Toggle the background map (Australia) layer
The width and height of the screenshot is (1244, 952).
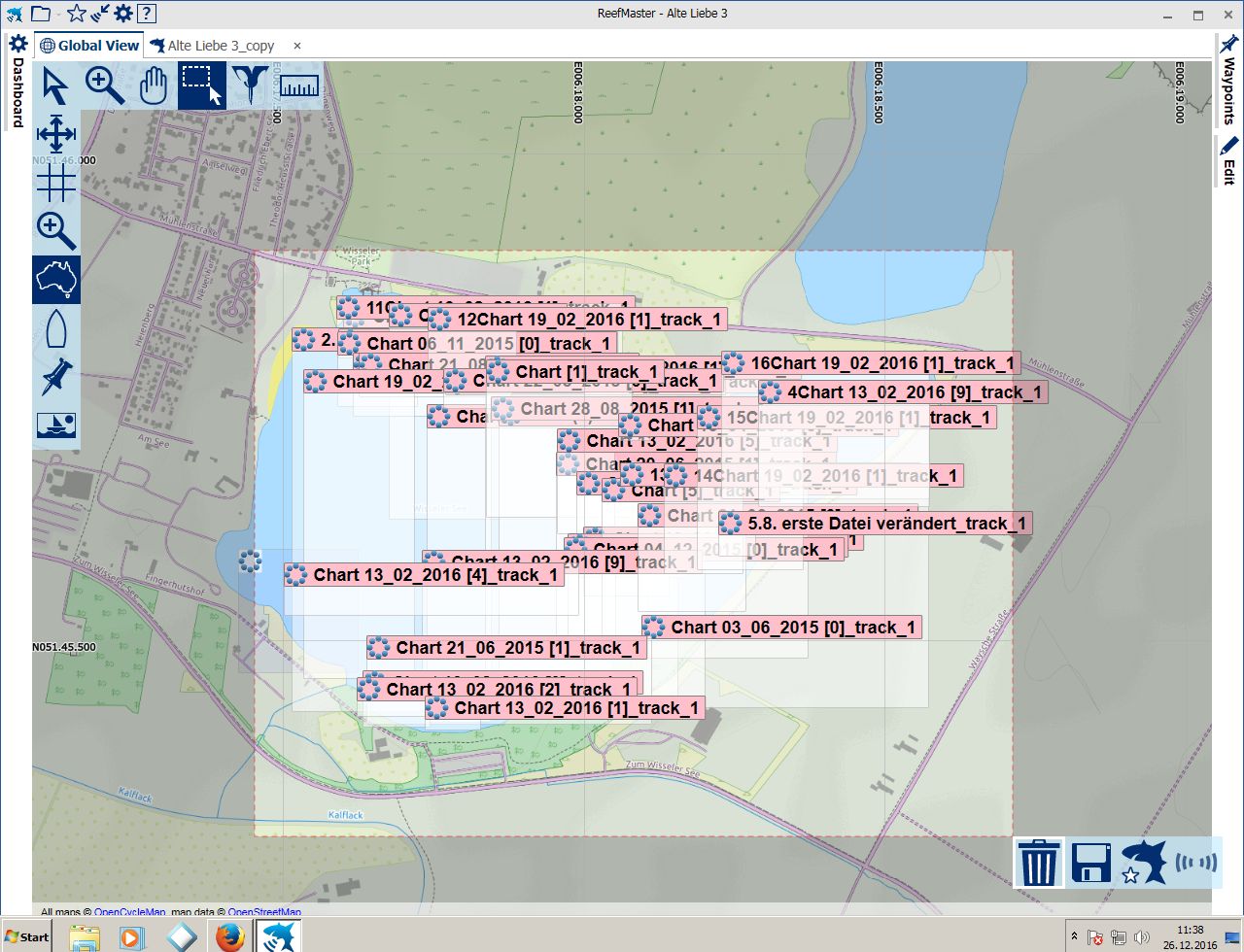[56, 280]
